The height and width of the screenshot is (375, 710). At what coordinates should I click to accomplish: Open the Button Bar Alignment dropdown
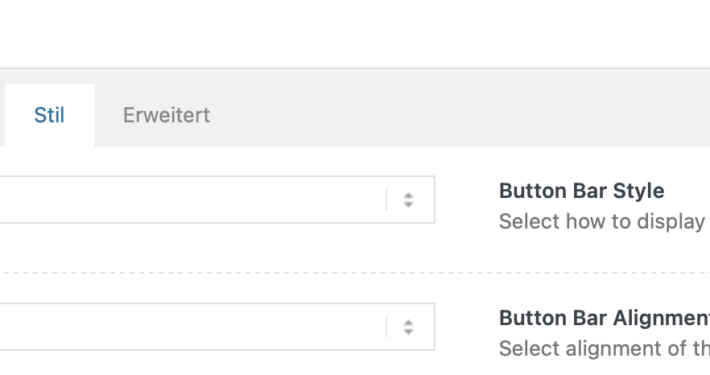216,327
